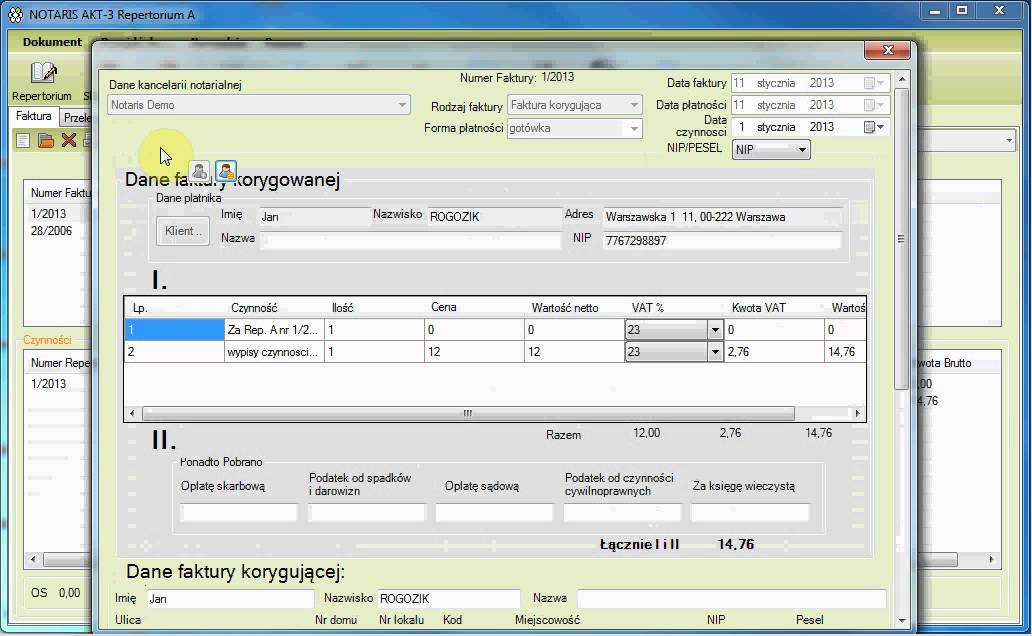The image size is (1032, 636).
Task: Click the 'wypisy czynnosci...' cell
Action: tap(274, 352)
